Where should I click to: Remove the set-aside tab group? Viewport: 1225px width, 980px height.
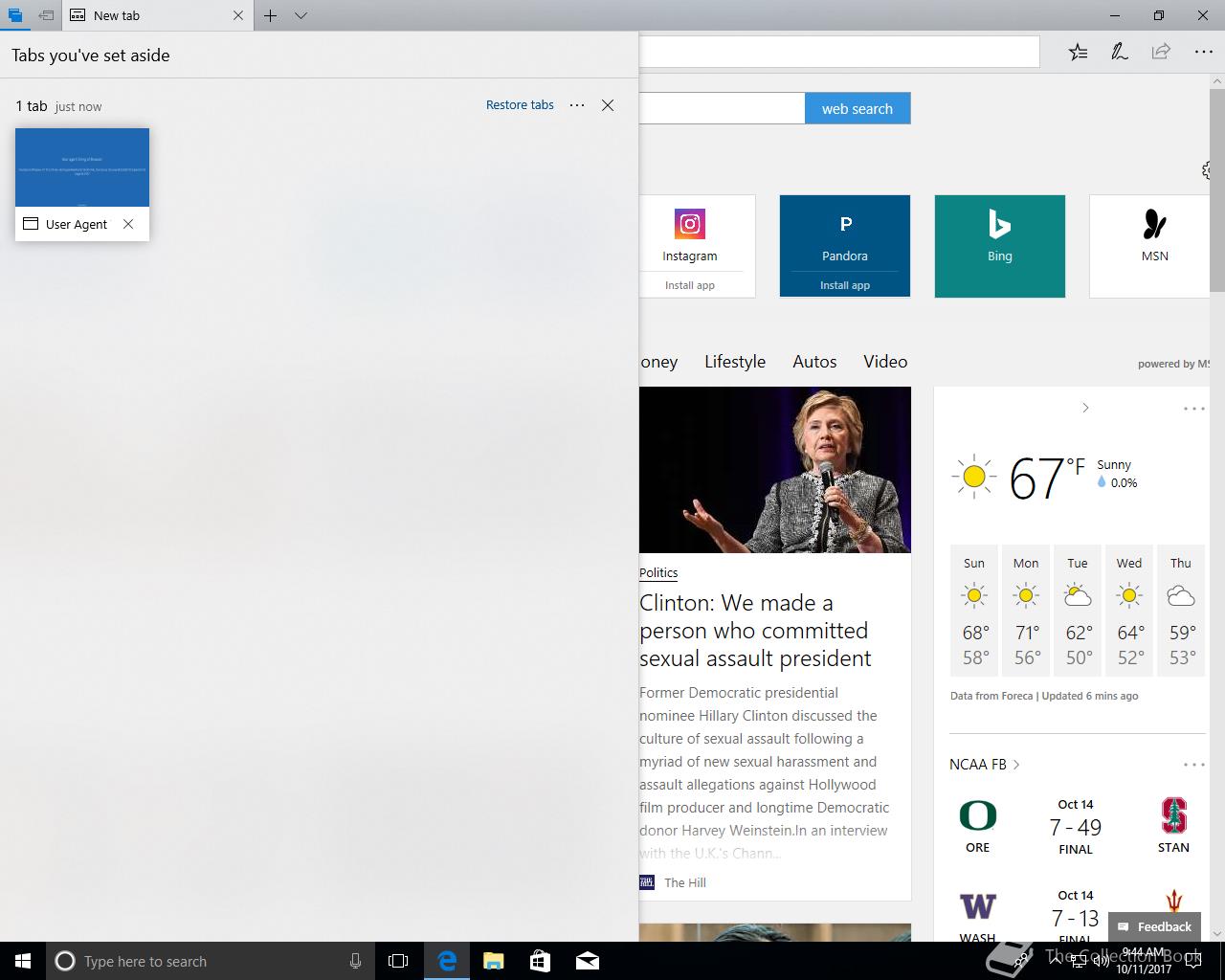point(608,105)
